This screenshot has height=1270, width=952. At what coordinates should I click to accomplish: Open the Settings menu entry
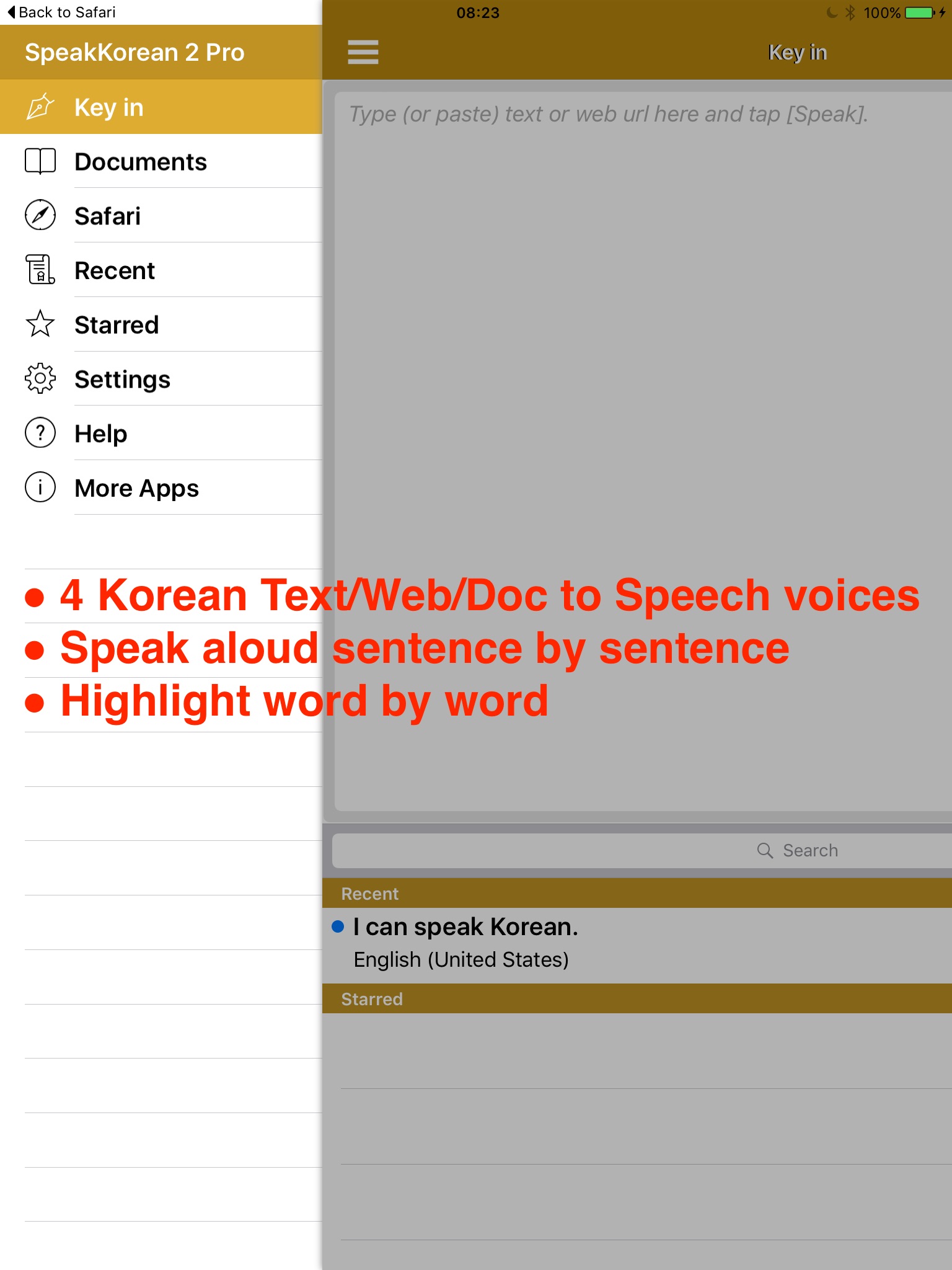161,379
